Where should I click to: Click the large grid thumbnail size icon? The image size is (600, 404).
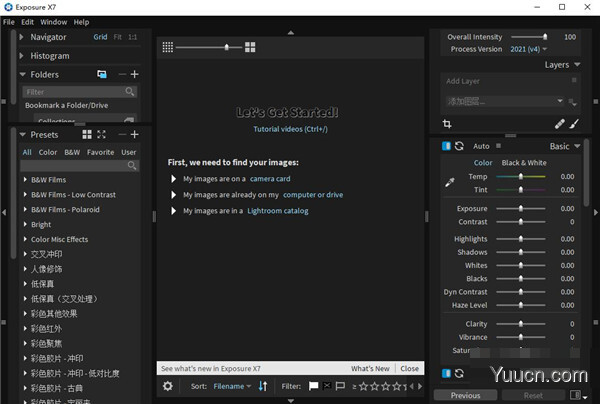(250, 47)
